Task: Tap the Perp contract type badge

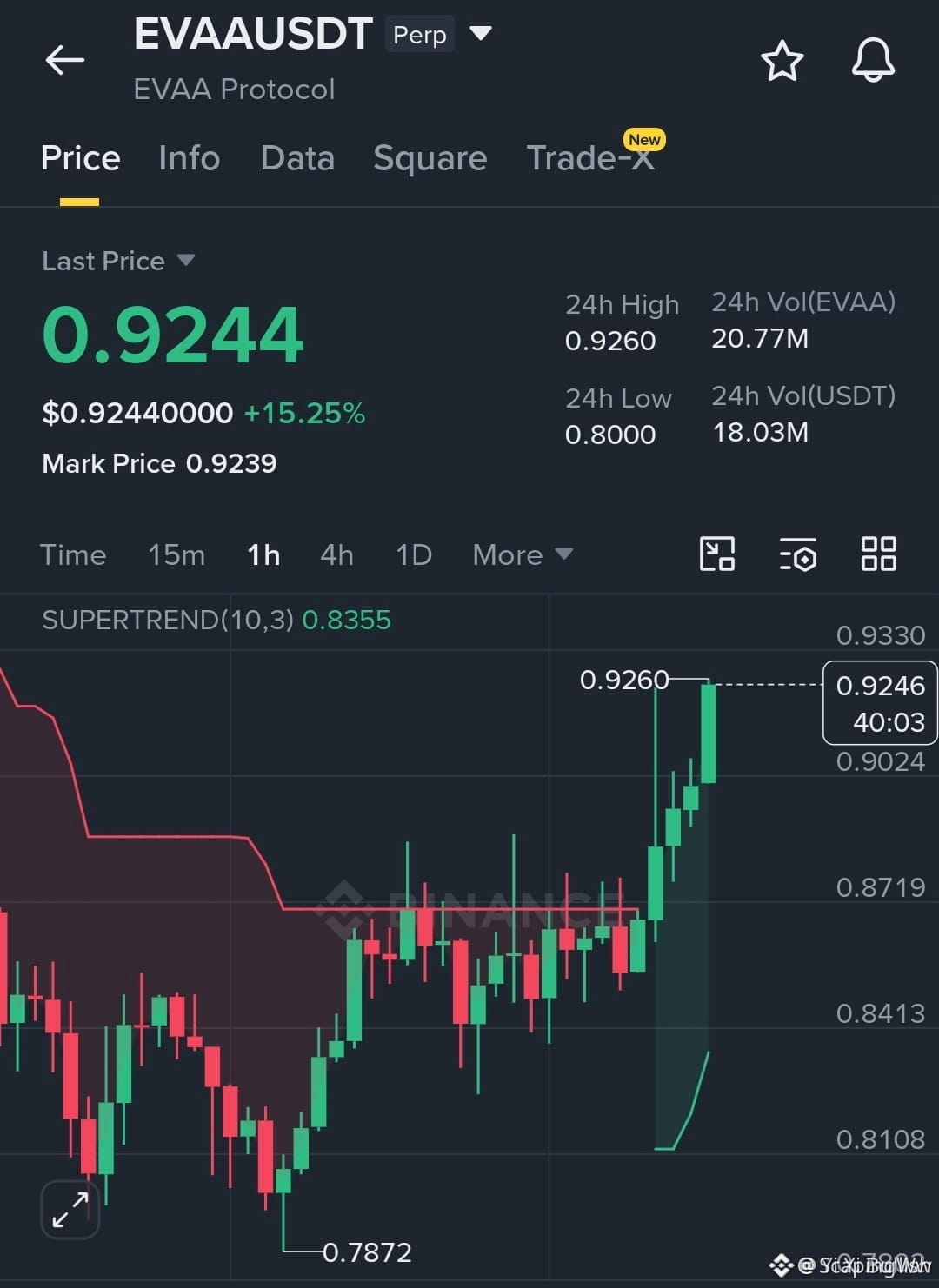Action: click(419, 35)
